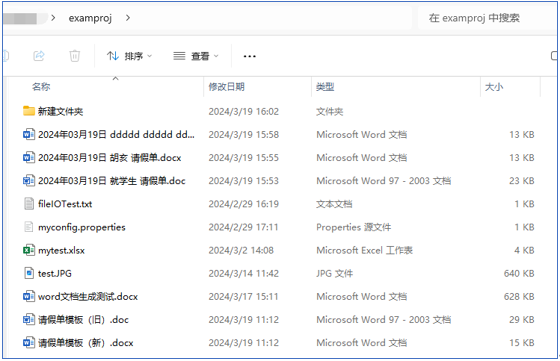Expand chevron after examproj breadcrumb
The image size is (560, 361).
point(128,17)
